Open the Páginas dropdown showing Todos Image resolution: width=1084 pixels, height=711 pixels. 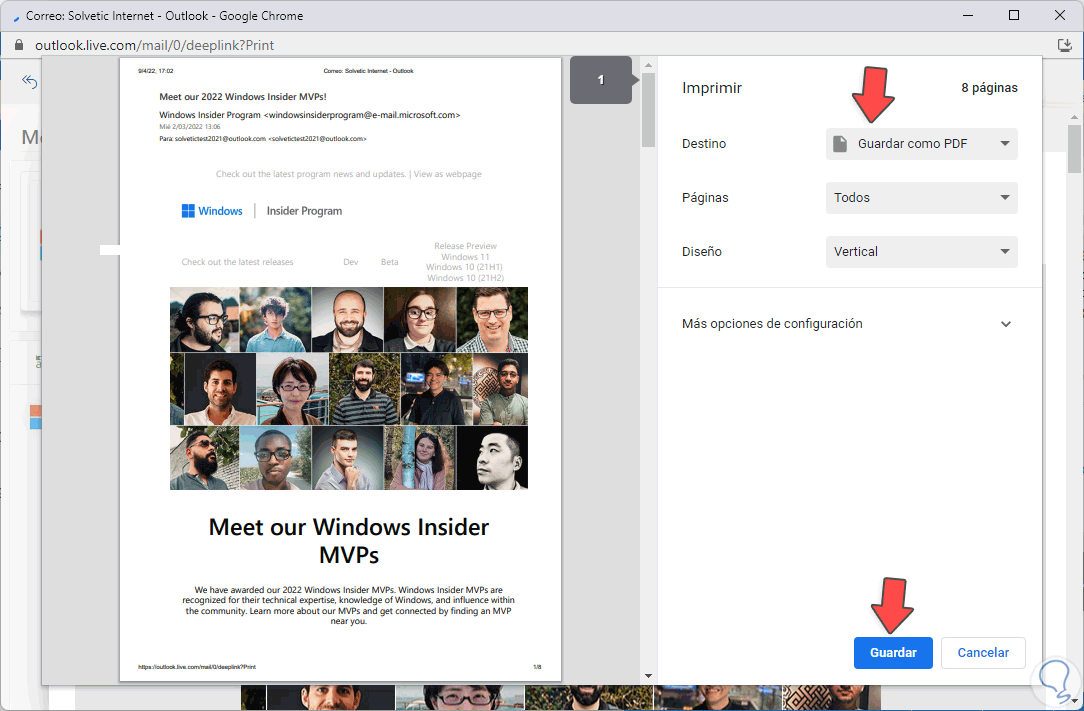click(921, 197)
